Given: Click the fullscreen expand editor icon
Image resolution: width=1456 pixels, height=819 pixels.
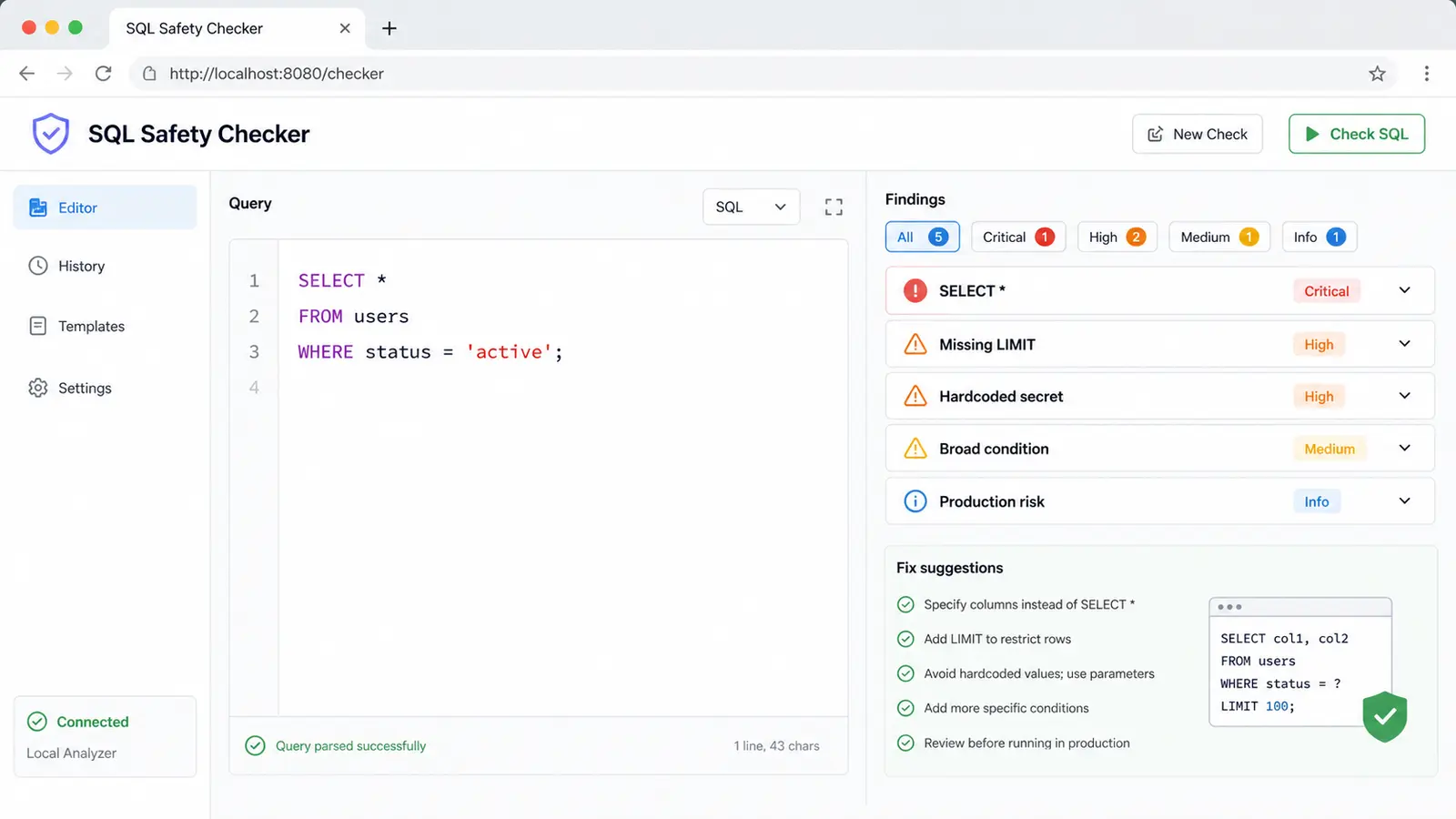Looking at the screenshot, I should (834, 207).
